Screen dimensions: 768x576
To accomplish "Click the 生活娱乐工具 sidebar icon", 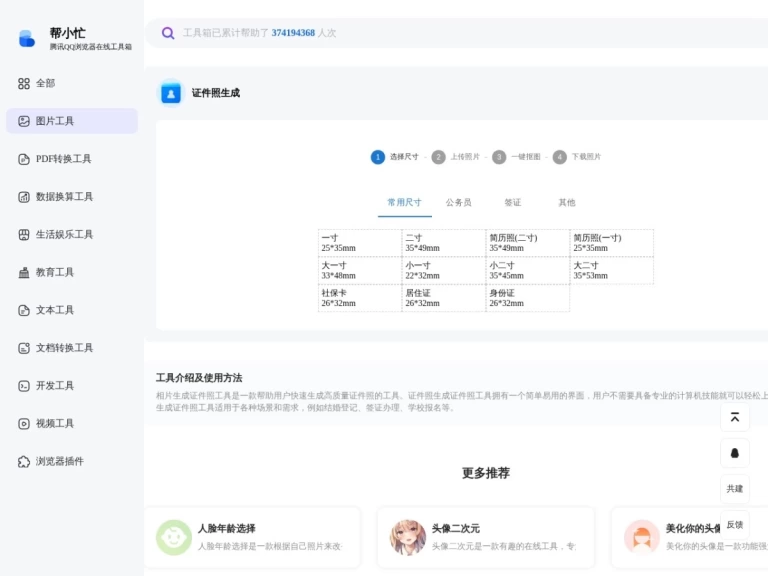I will click(24, 235).
